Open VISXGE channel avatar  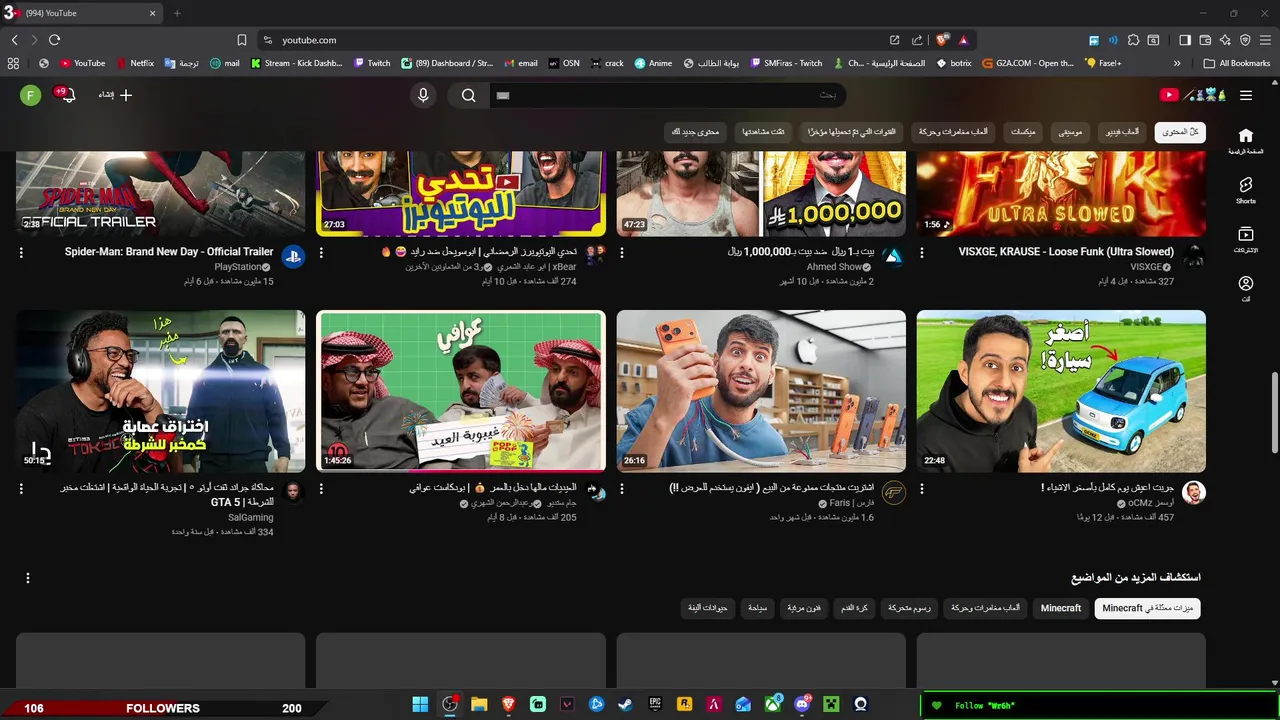pyautogui.click(x=1194, y=256)
